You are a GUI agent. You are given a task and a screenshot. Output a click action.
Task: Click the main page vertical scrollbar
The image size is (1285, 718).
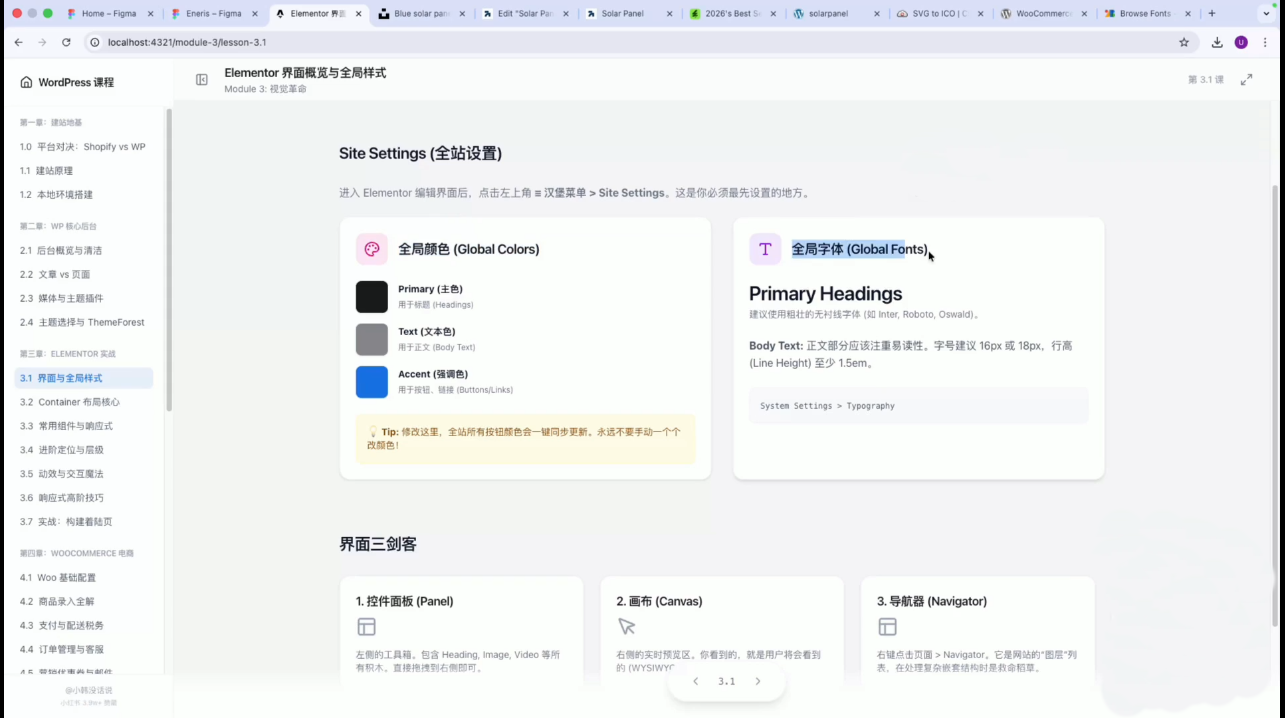(1274, 405)
